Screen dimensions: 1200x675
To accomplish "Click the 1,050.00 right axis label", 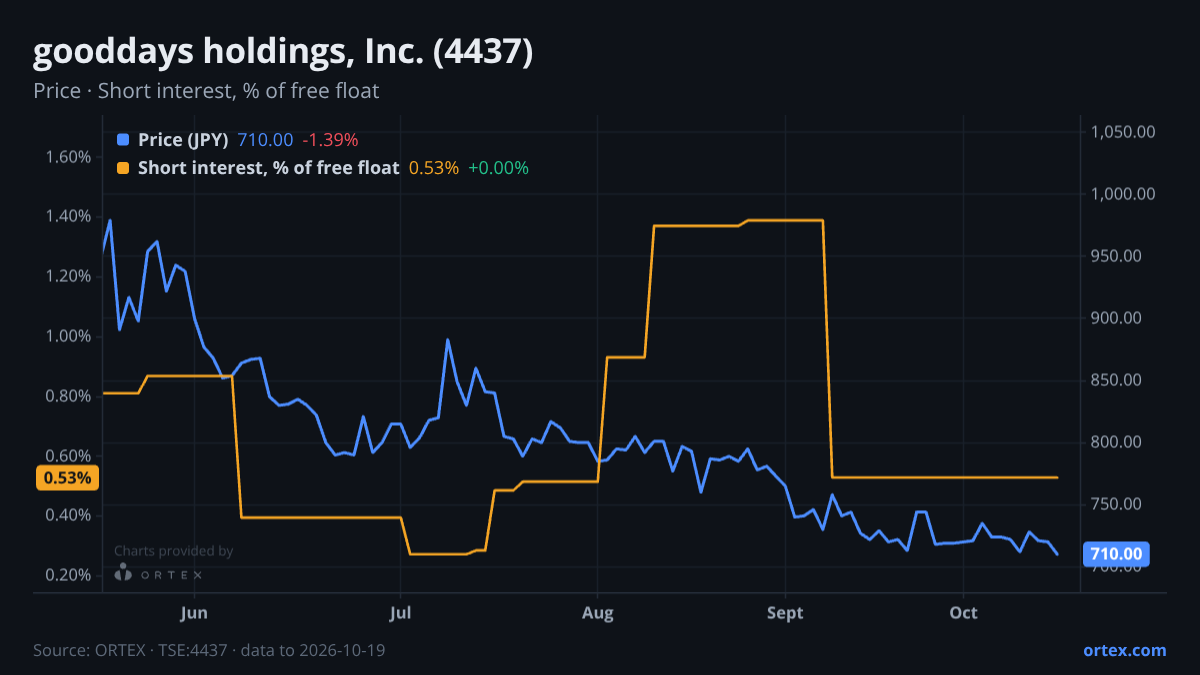I will pyautogui.click(x=1124, y=132).
